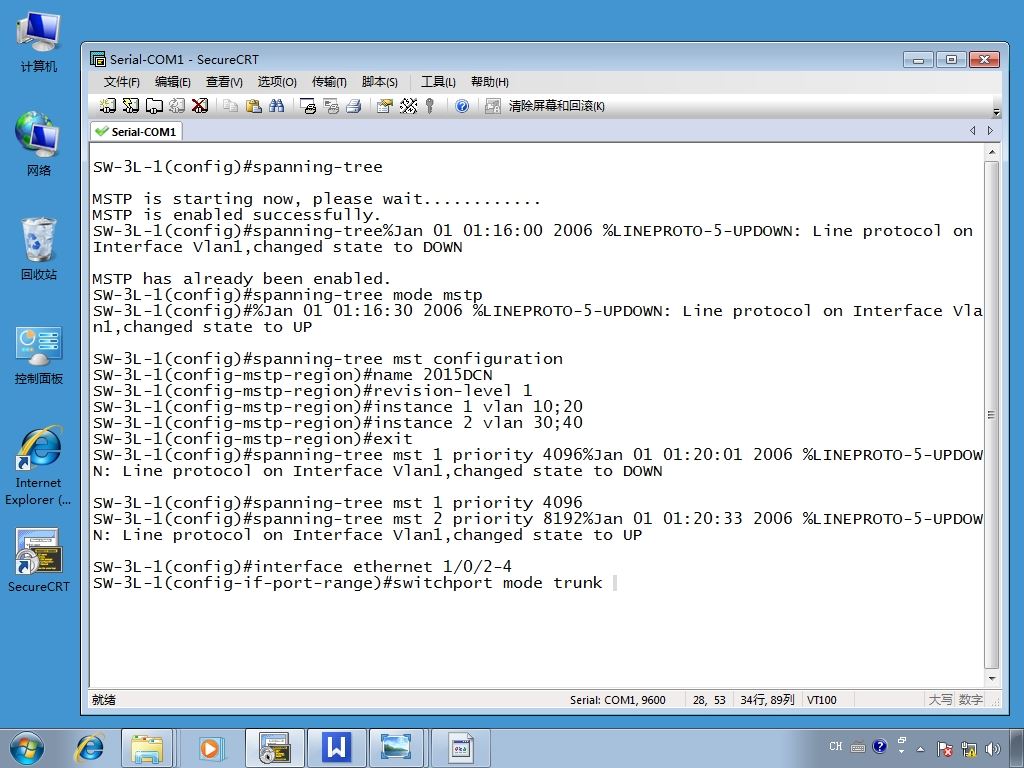
Task: Open the 回收站 recycle bin icon
Action: [39, 249]
